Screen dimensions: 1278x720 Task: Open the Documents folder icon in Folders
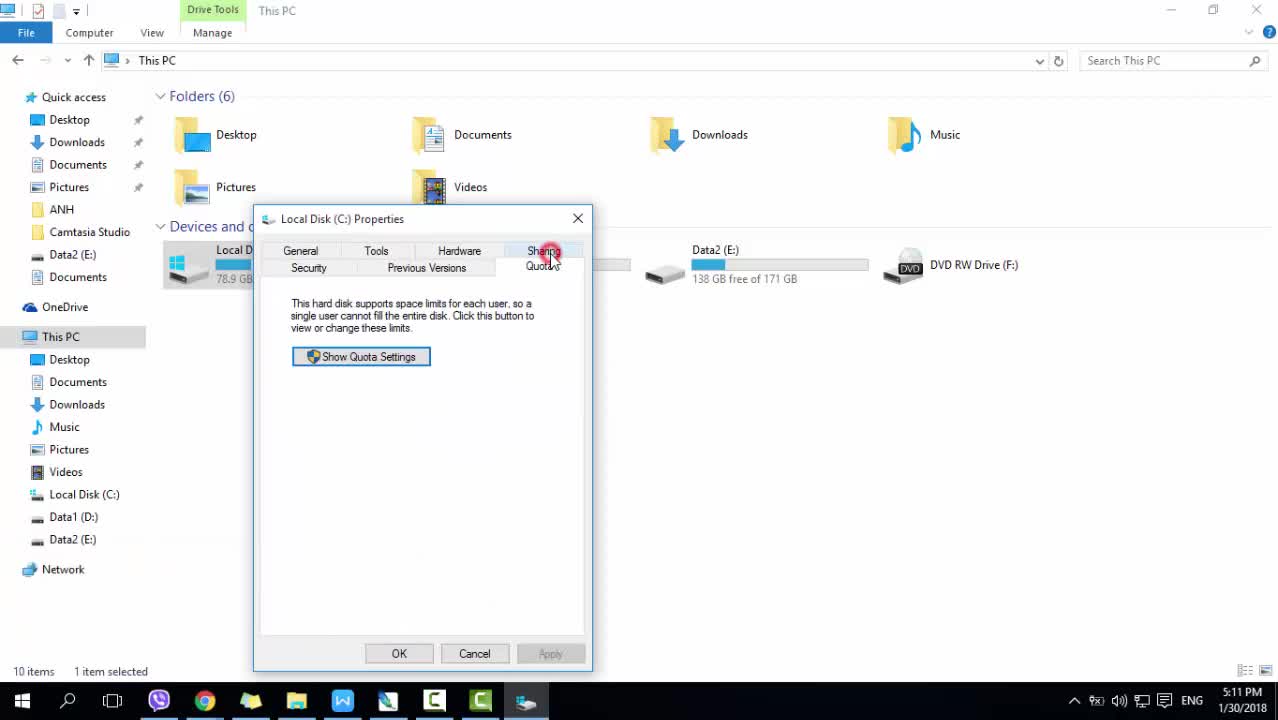click(430, 135)
